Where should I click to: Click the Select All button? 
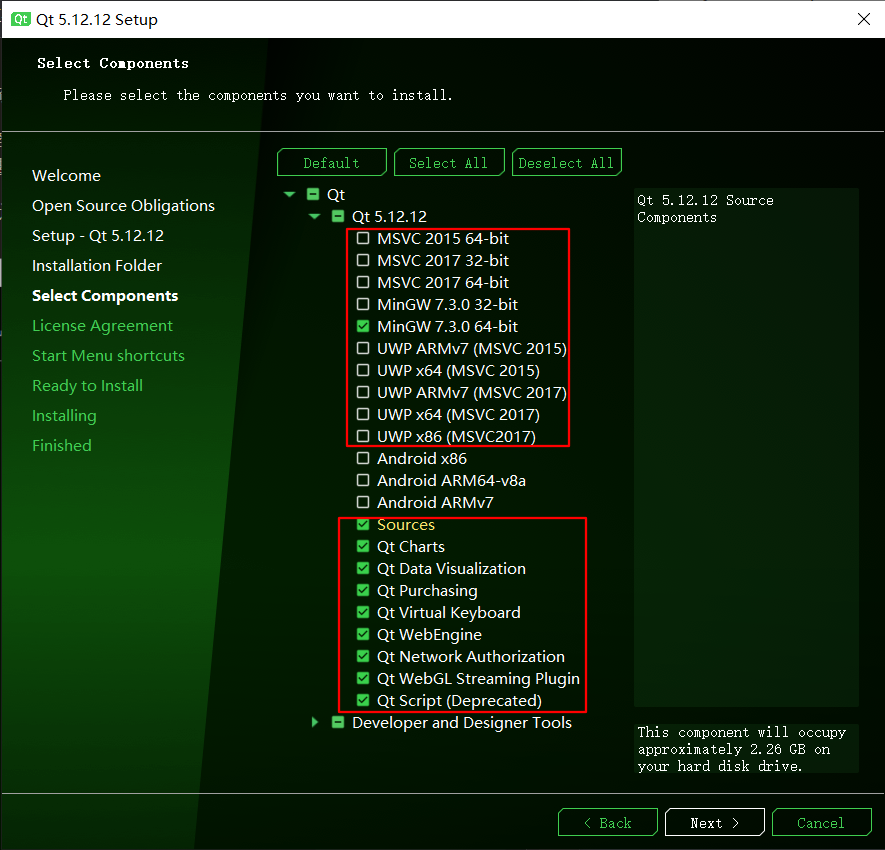tap(449, 163)
